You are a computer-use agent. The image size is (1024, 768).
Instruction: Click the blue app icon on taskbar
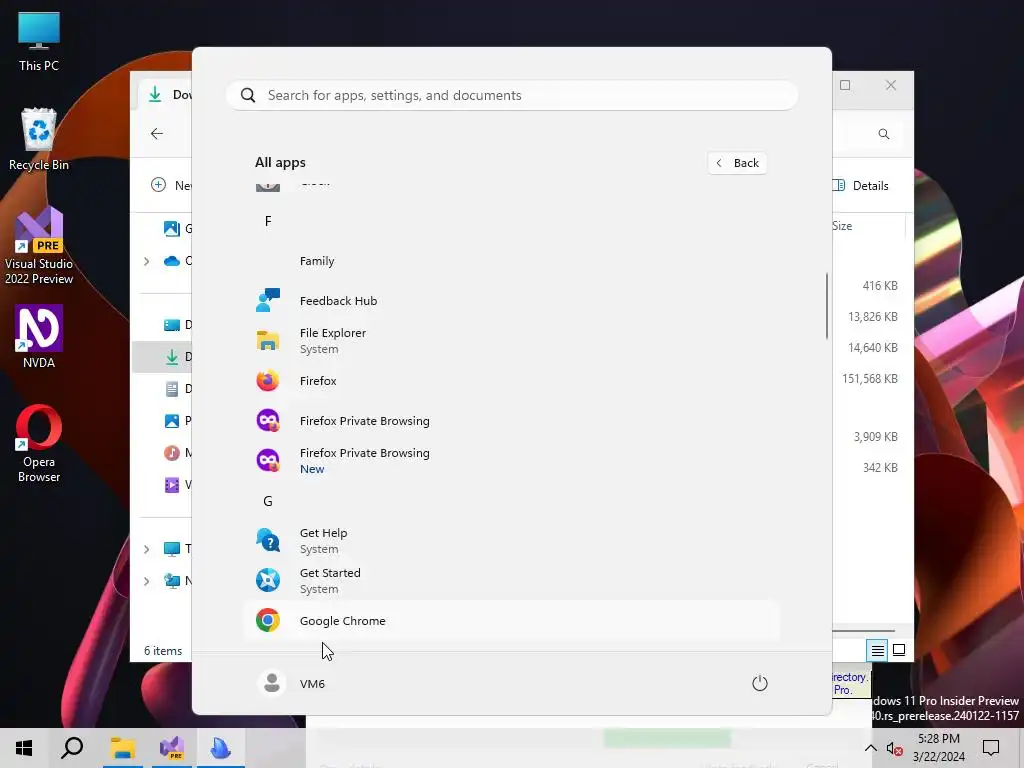(x=221, y=748)
